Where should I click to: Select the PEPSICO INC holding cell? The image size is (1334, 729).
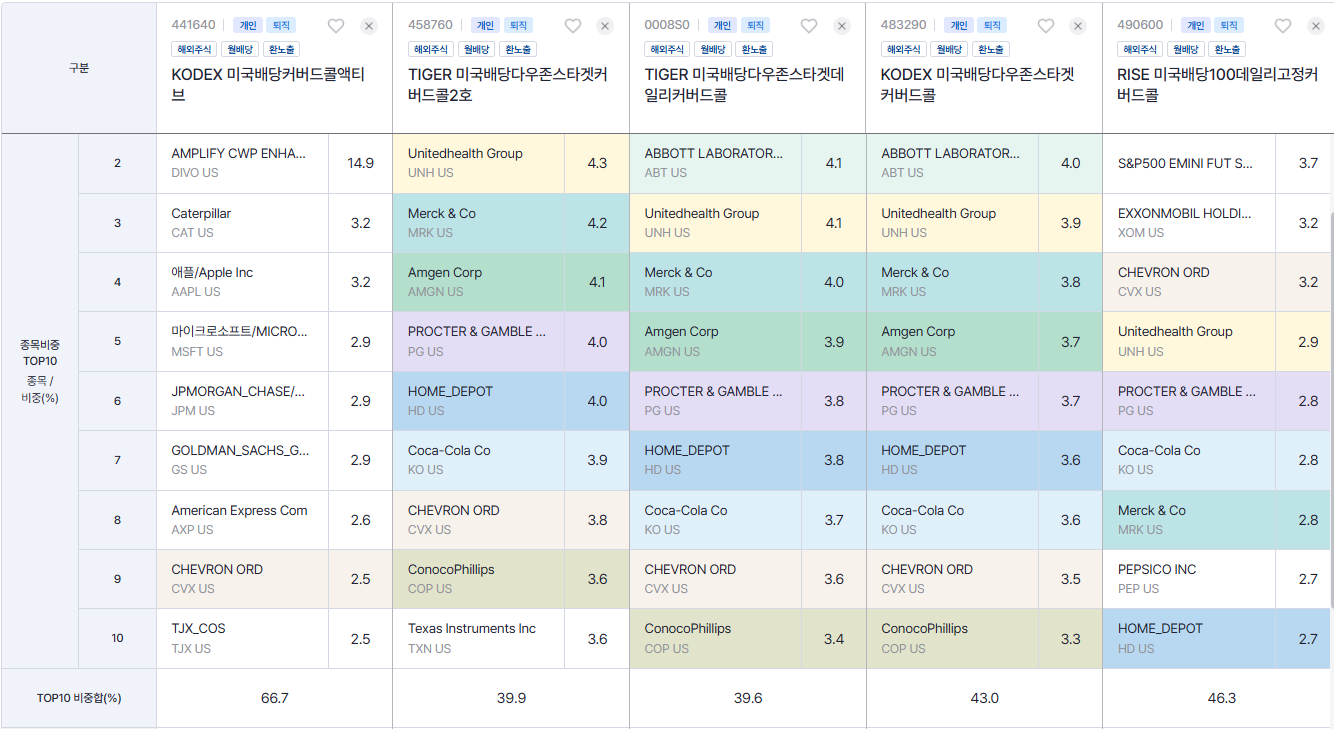[1189, 579]
